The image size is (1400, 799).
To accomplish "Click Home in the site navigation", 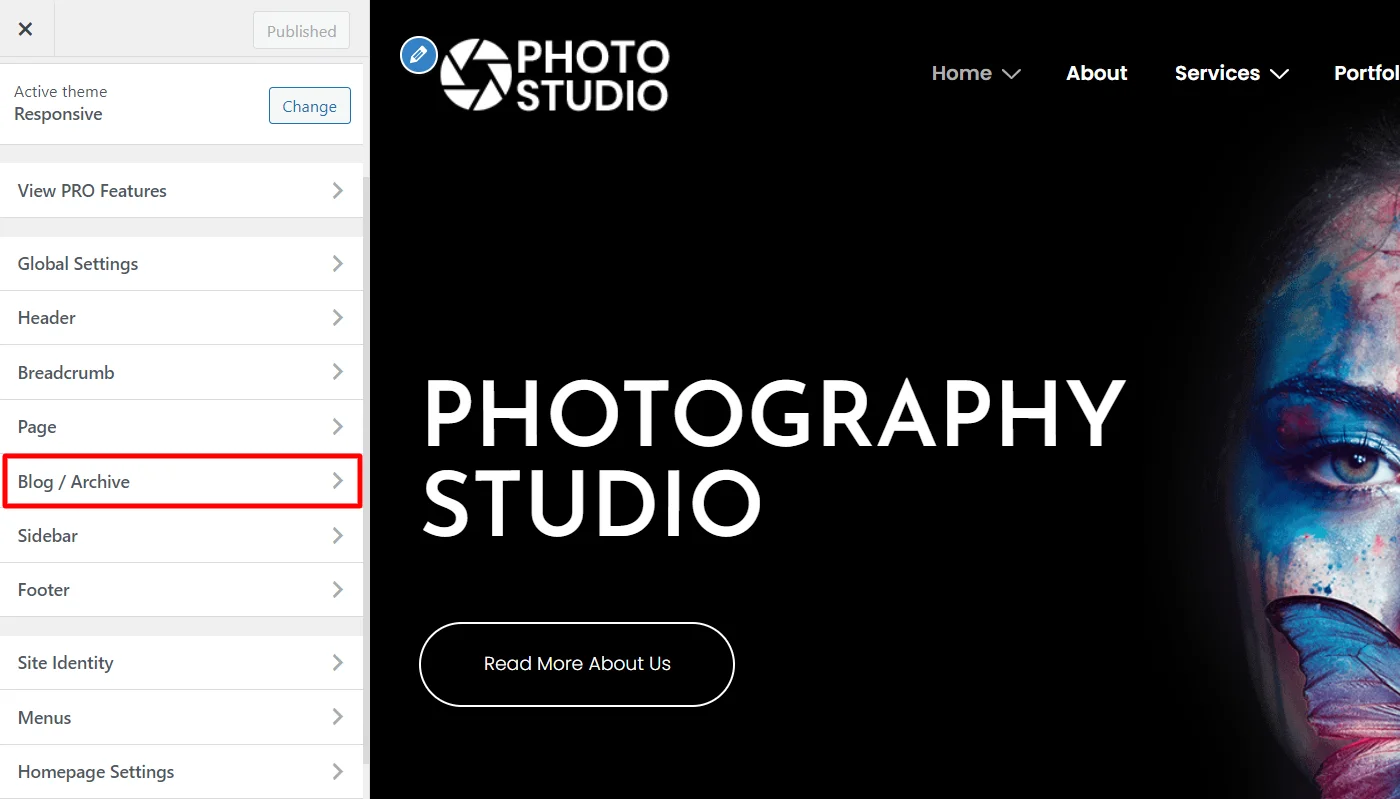I will point(961,73).
